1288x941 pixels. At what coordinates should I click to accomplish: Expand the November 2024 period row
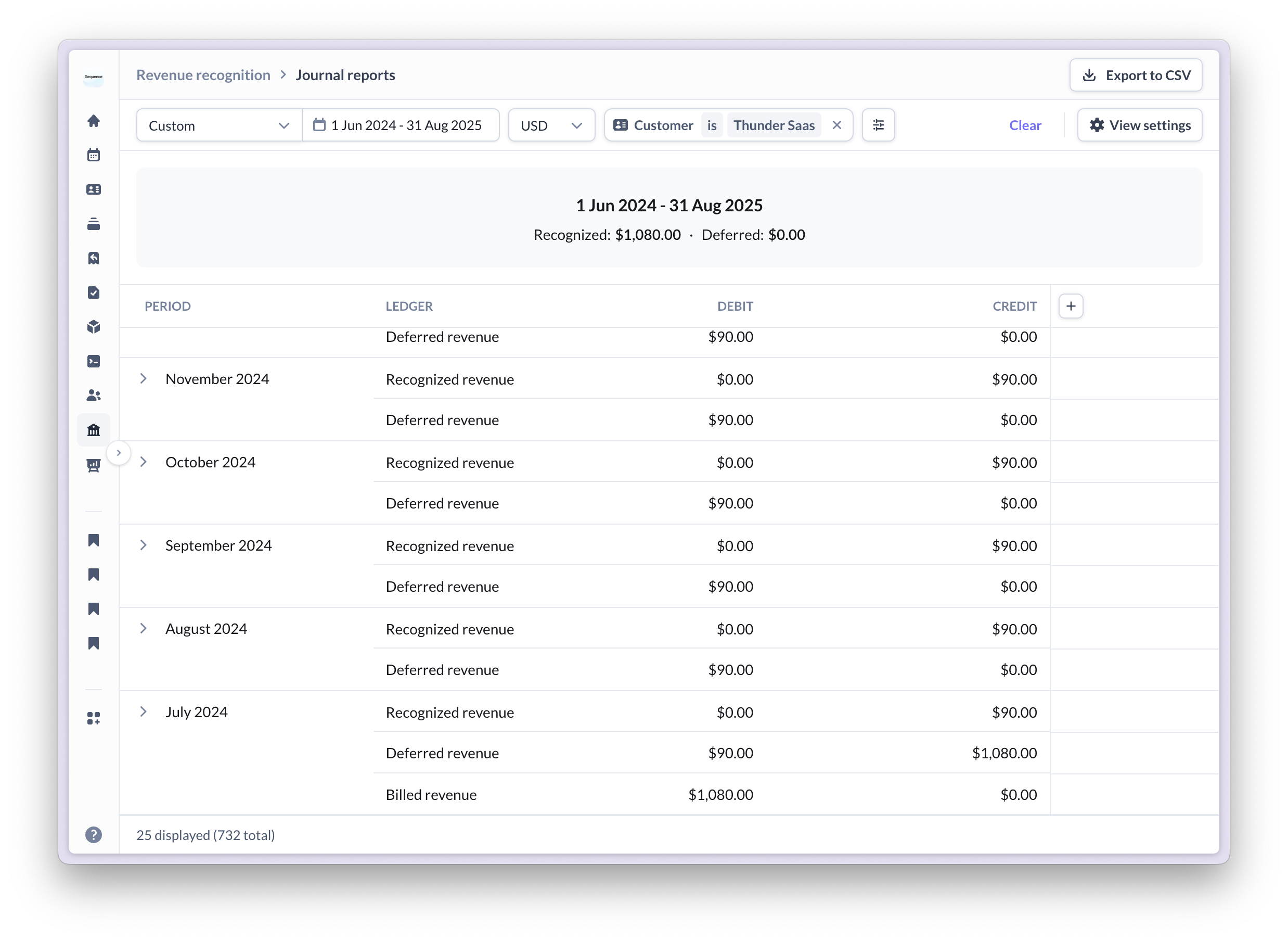coord(144,378)
